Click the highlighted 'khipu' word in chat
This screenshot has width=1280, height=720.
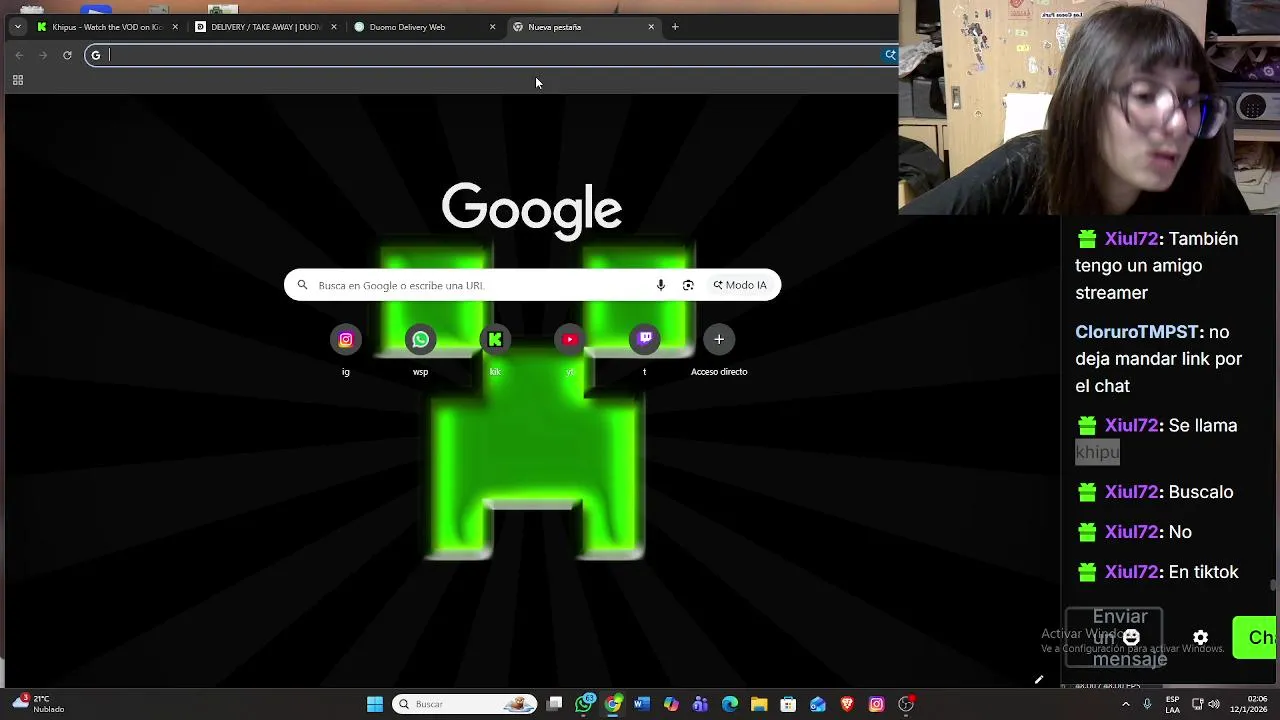(1097, 452)
